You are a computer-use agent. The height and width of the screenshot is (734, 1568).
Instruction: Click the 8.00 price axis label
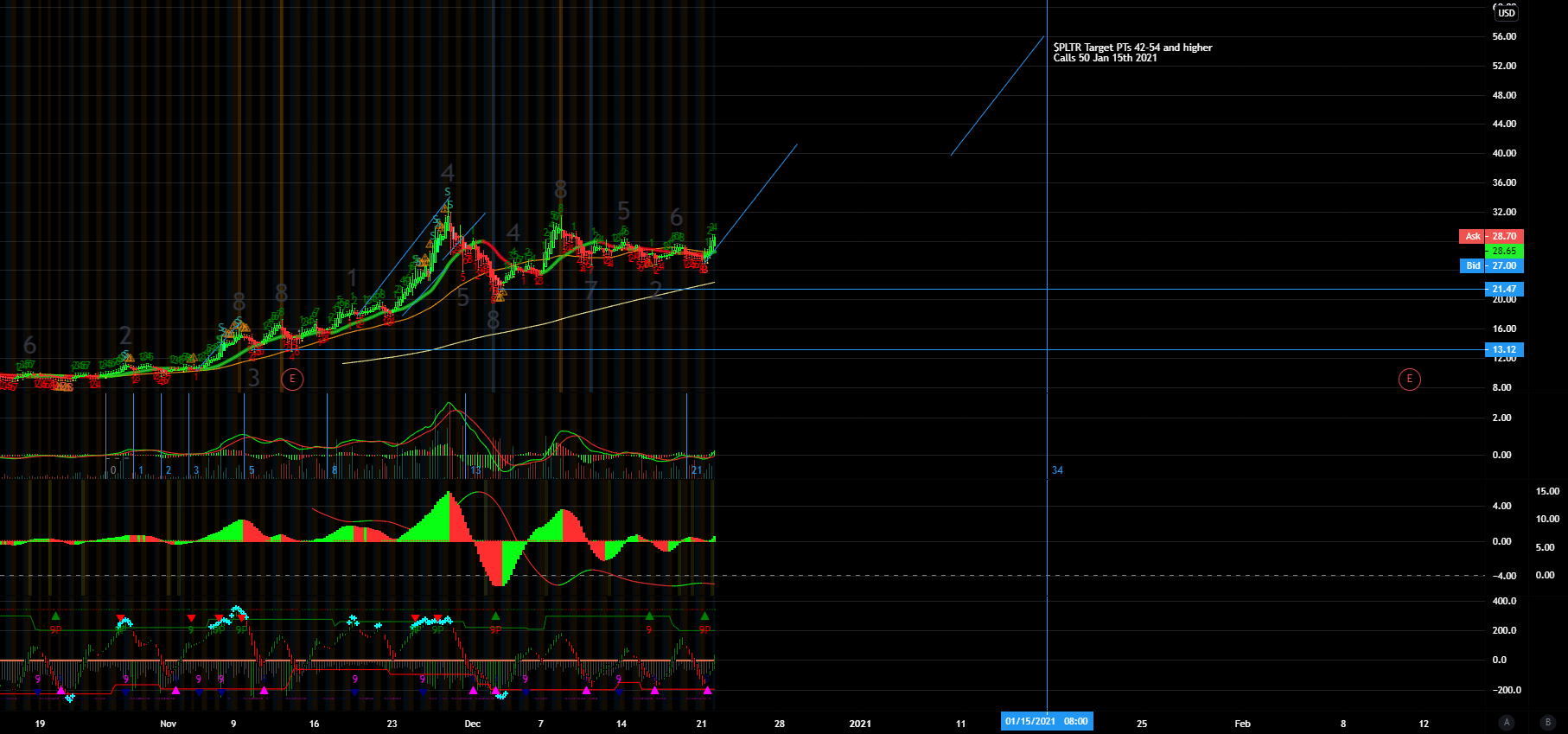(1502, 387)
